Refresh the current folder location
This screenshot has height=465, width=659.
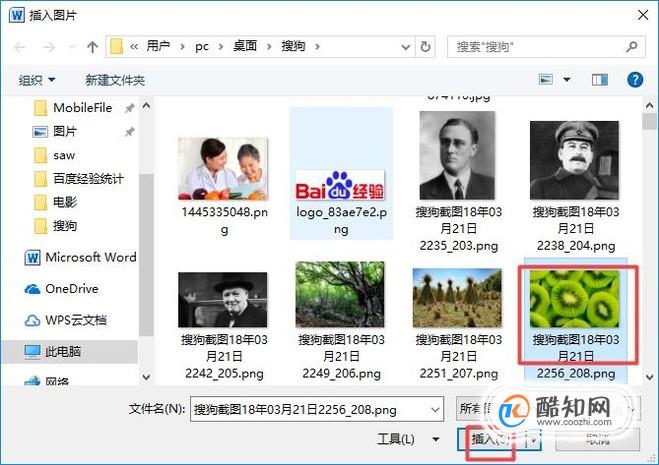pos(425,47)
